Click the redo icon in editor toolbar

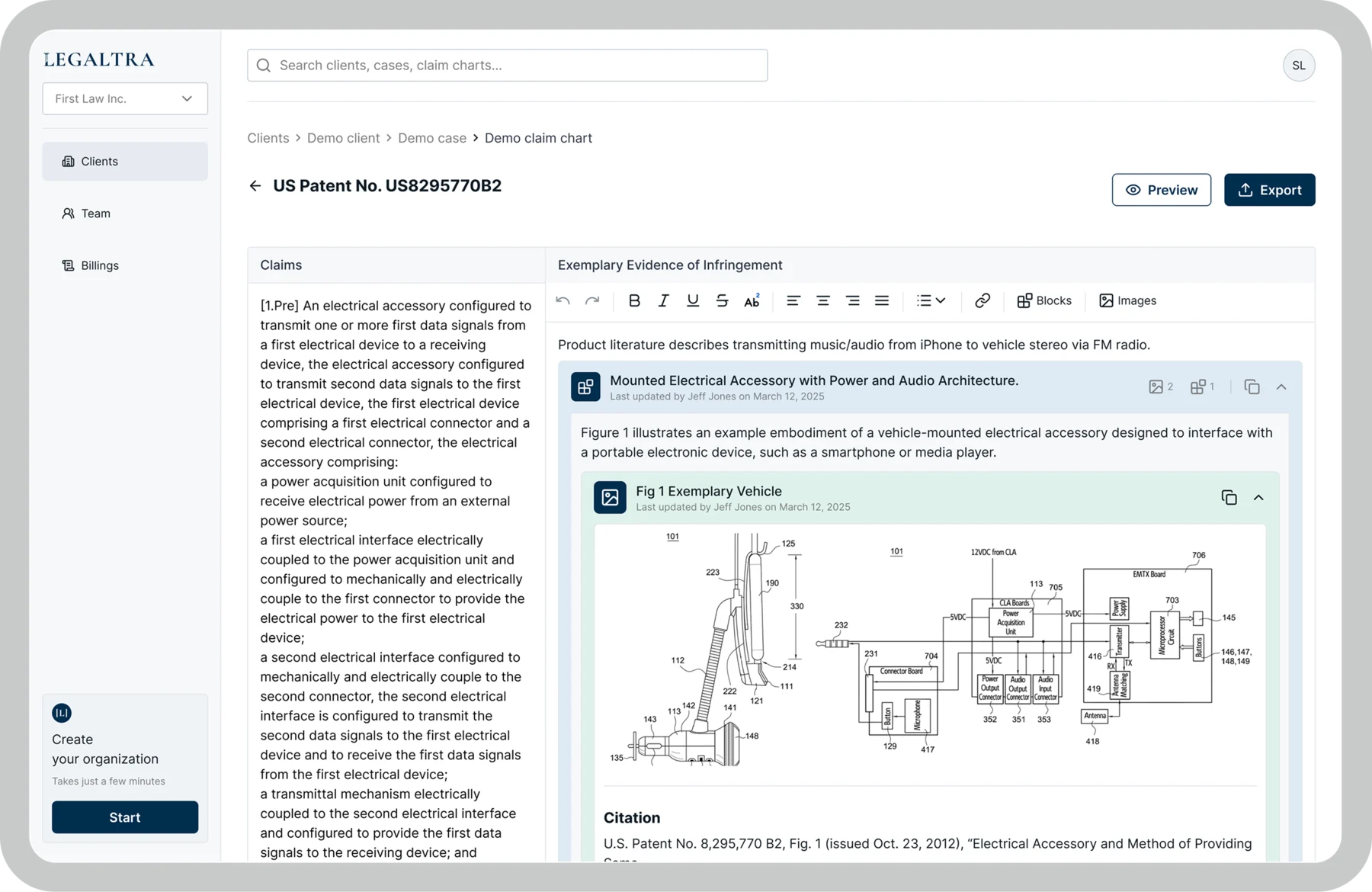(592, 300)
